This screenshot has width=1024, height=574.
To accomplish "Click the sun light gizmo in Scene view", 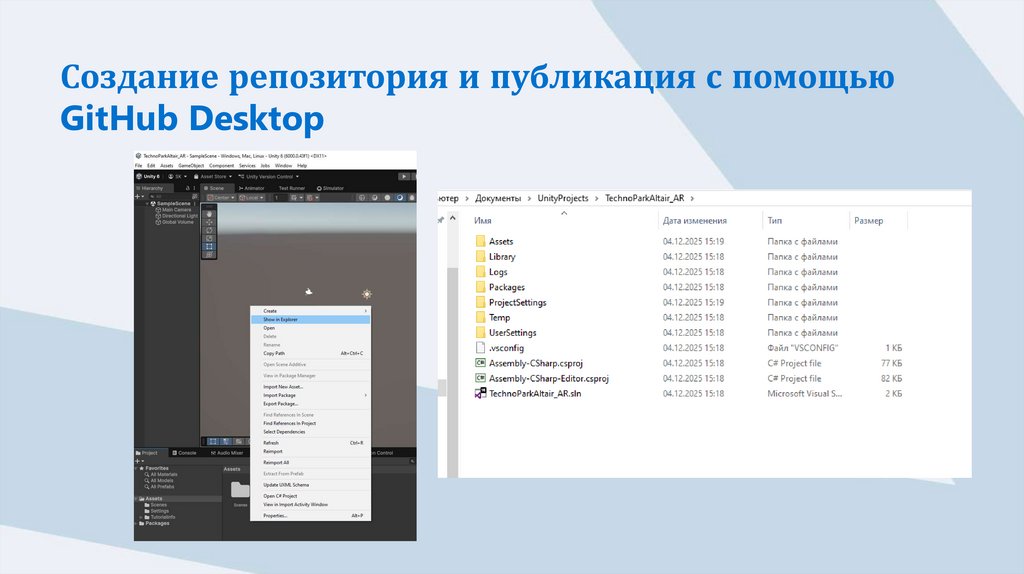I will coord(367,295).
